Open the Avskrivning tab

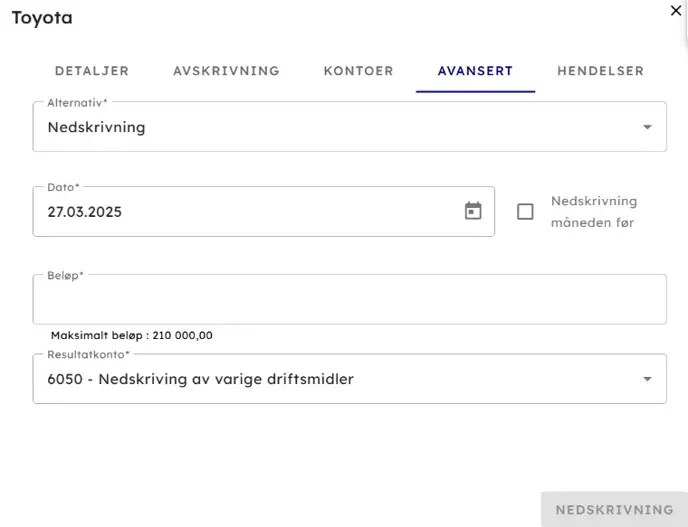point(226,71)
